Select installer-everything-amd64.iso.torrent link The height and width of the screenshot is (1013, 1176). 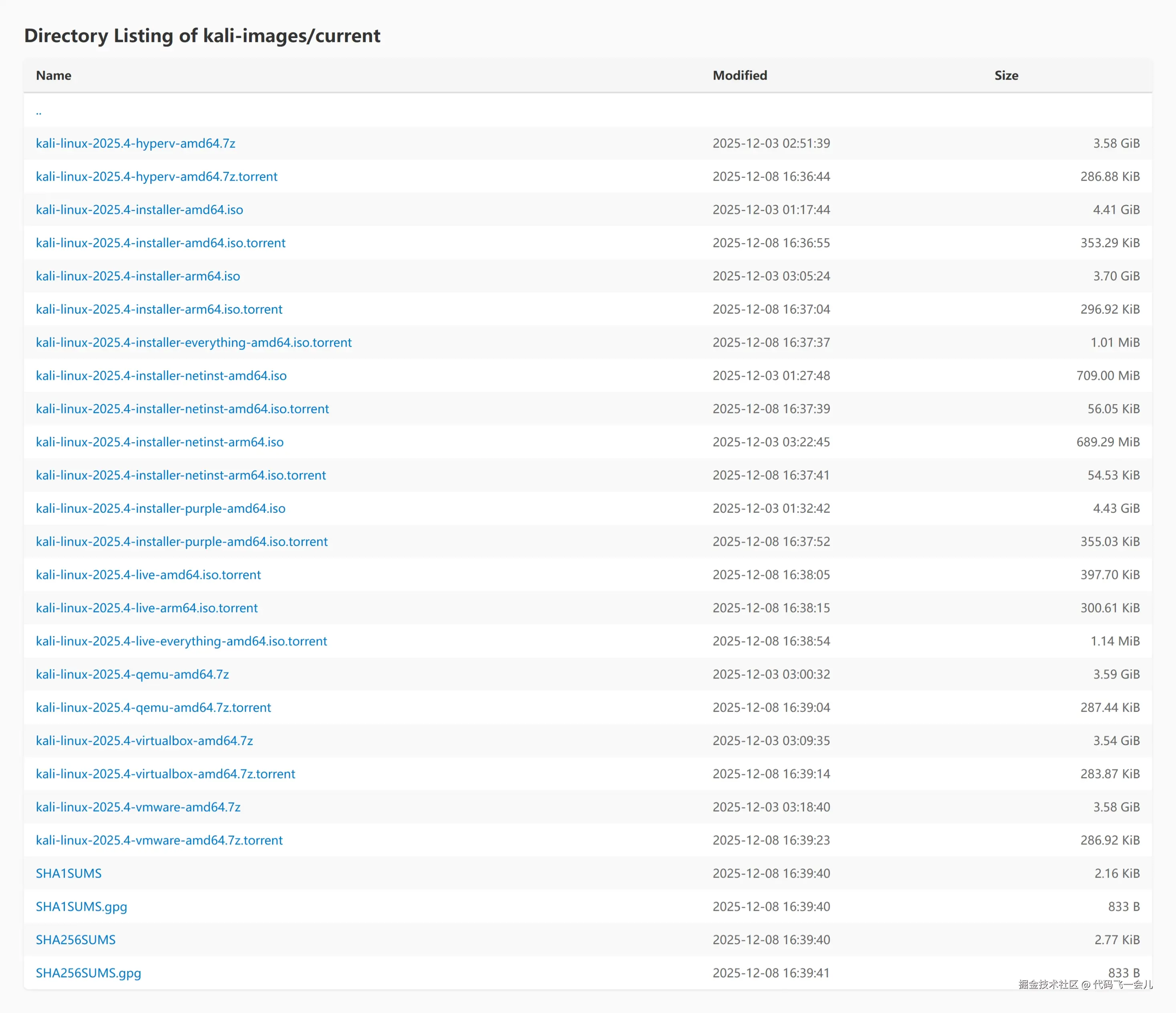click(x=193, y=342)
